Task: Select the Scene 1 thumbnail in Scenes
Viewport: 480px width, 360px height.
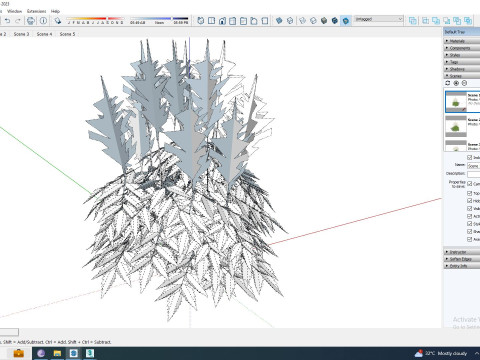Action: [456, 101]
